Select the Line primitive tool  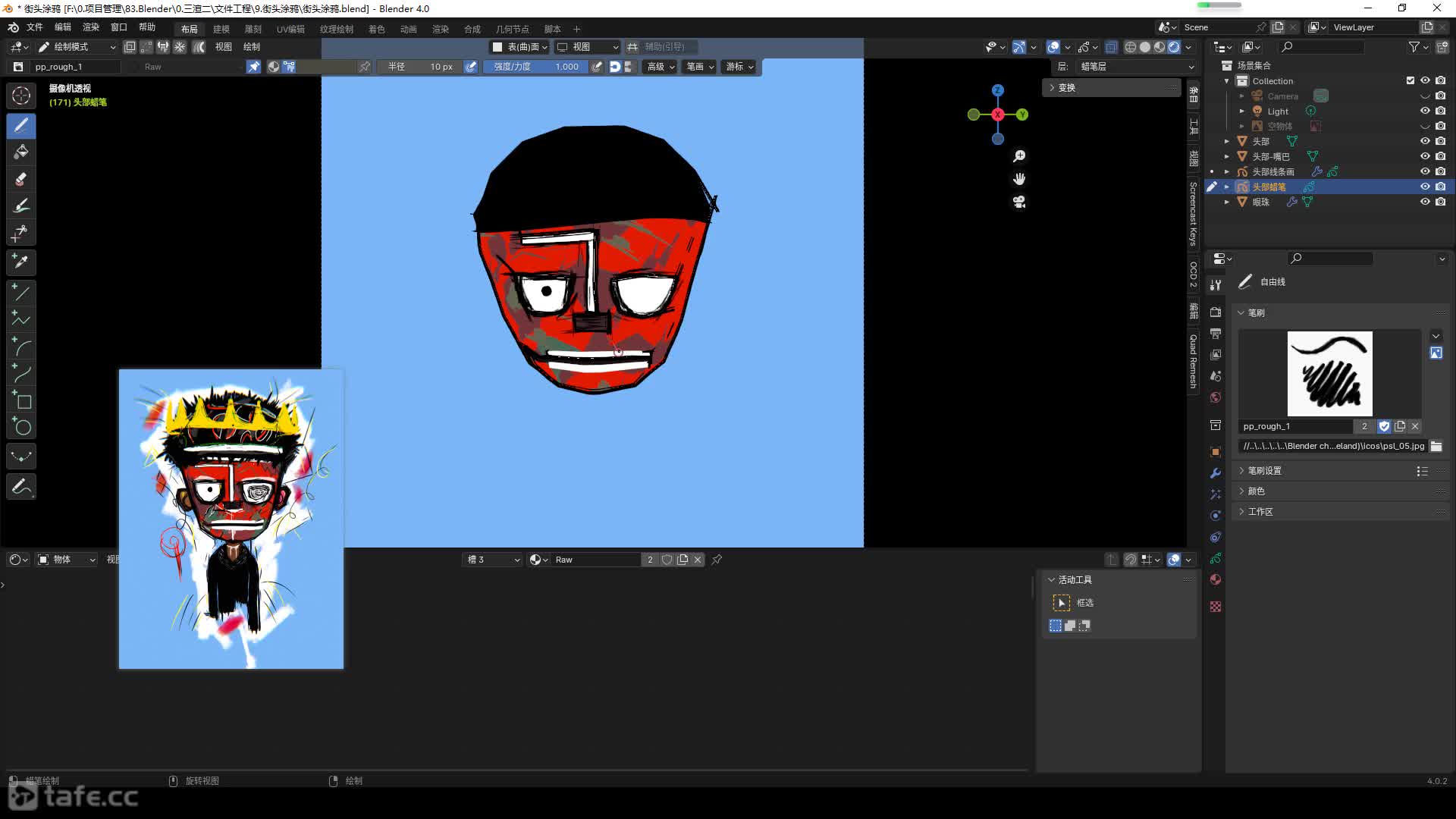[21, 292]
